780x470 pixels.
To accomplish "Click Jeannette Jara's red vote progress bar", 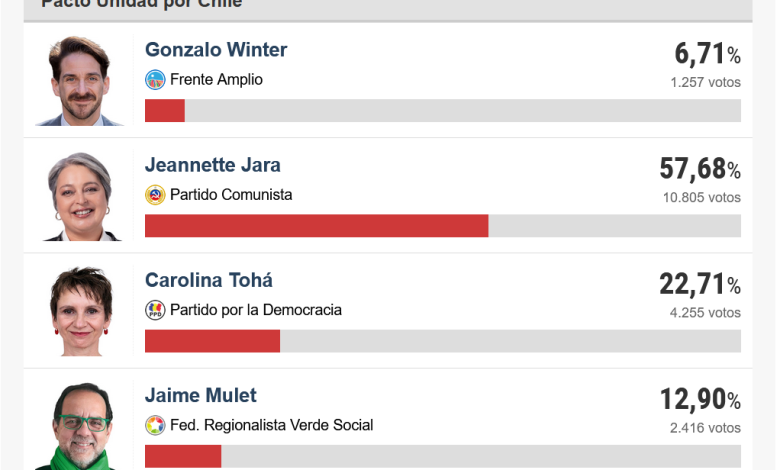I will tap(316, 226).
